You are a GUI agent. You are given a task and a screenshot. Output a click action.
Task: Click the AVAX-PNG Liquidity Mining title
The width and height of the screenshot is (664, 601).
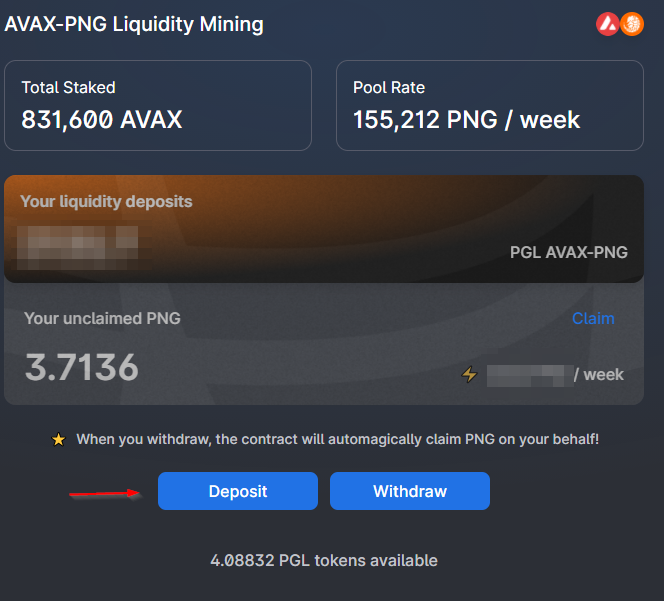coord(134,24)
